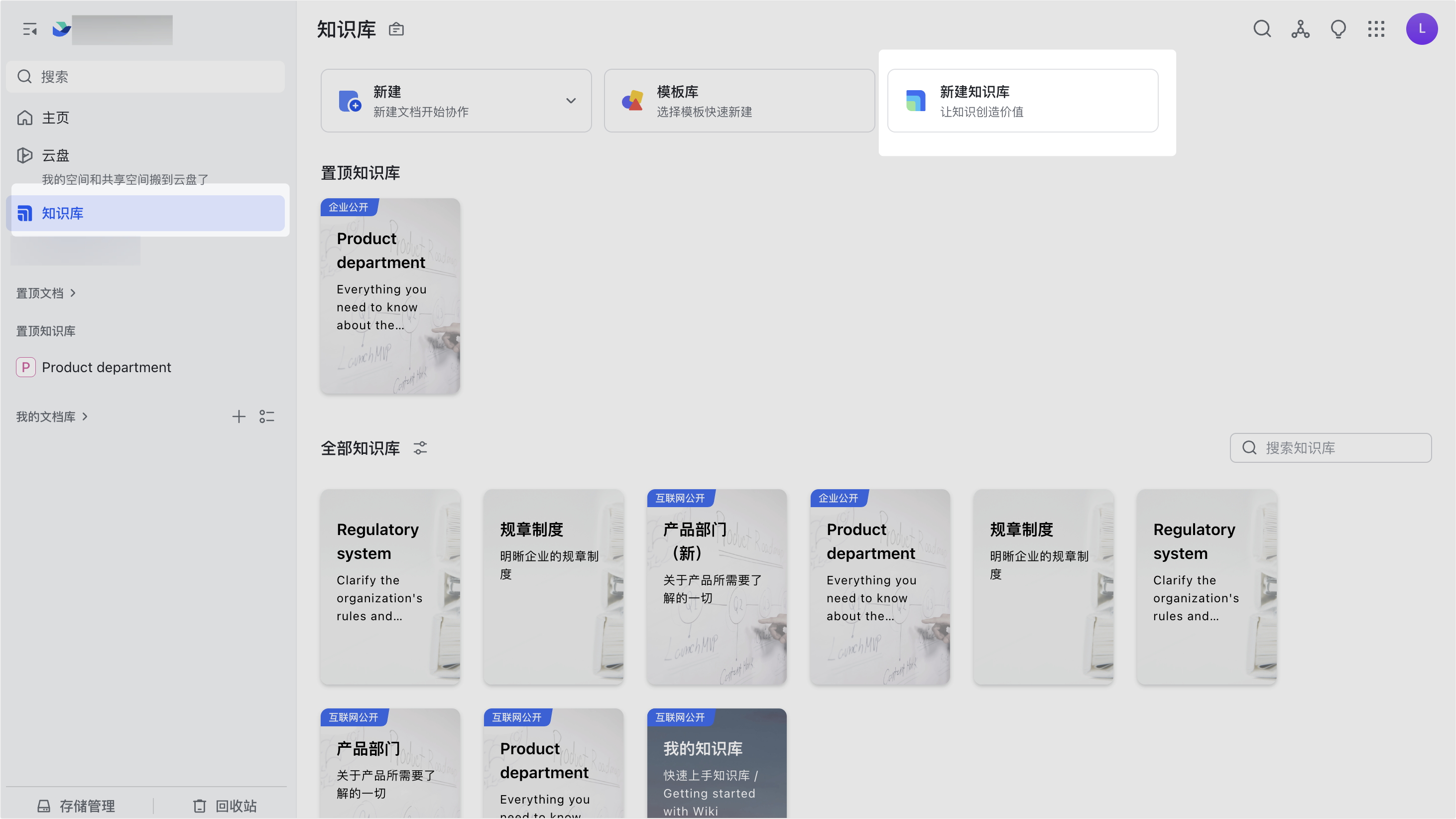This screenshot has width=1456, height=819.
Task: Expand the 新建 dropdown arrow
Action: click(571, 101)
